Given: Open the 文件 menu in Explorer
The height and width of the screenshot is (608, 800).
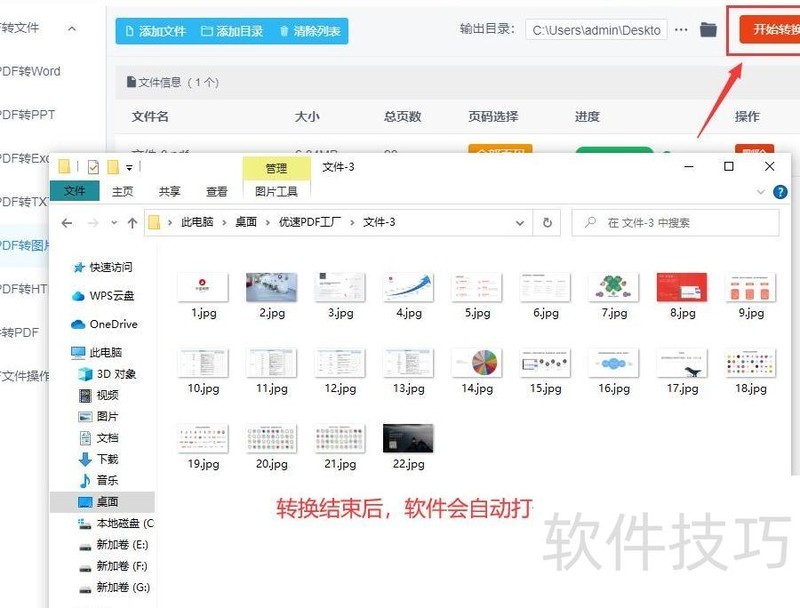Looking at the screenshot, I should tap(76, 190).
